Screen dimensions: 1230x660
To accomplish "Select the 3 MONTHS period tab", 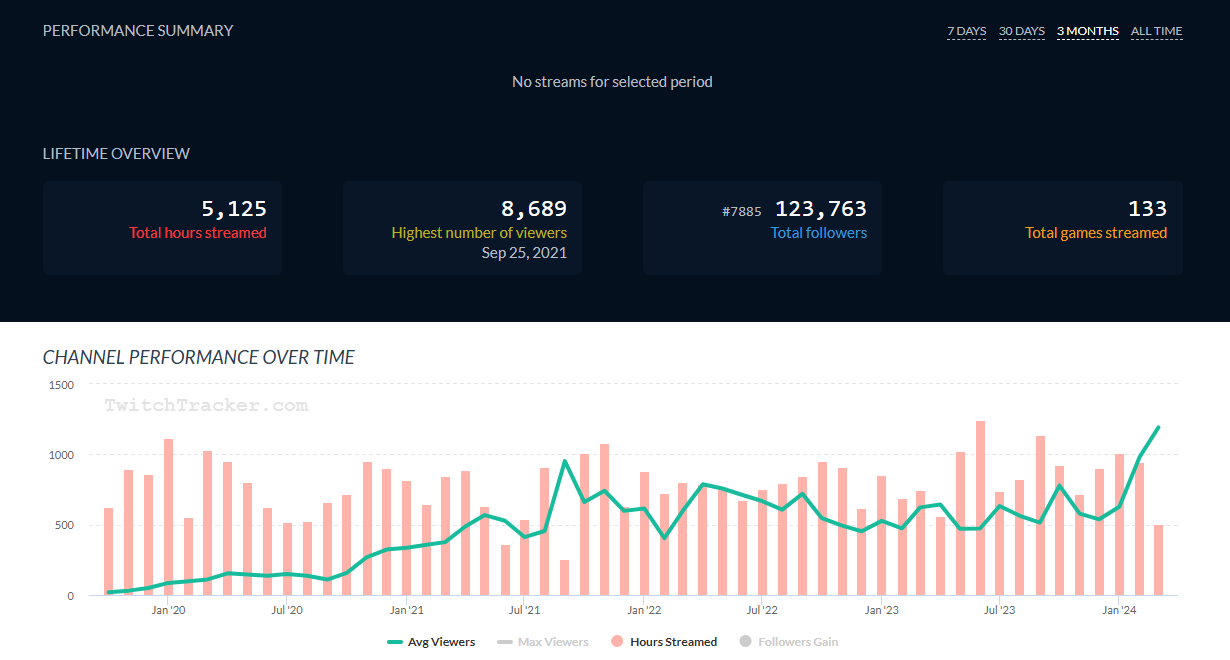I will pyautogui.click(x=1088, y=31).
